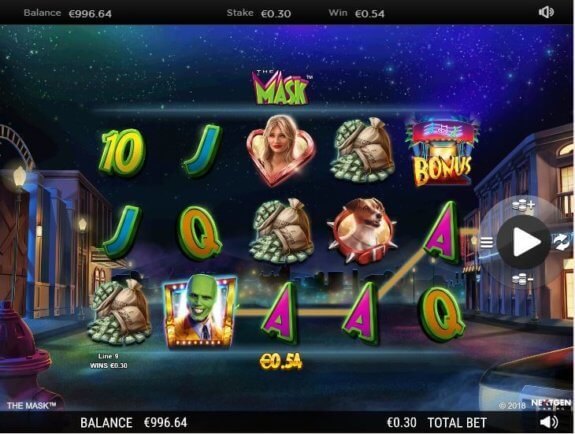Click the €0.54 win amount display
The height and width of the screenshot is (434, 575).
[281, 362]
